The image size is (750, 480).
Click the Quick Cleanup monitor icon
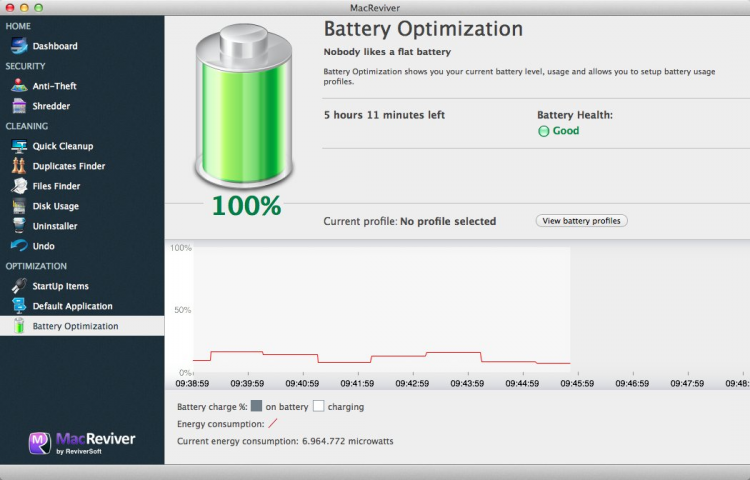[x=19, y=146]
